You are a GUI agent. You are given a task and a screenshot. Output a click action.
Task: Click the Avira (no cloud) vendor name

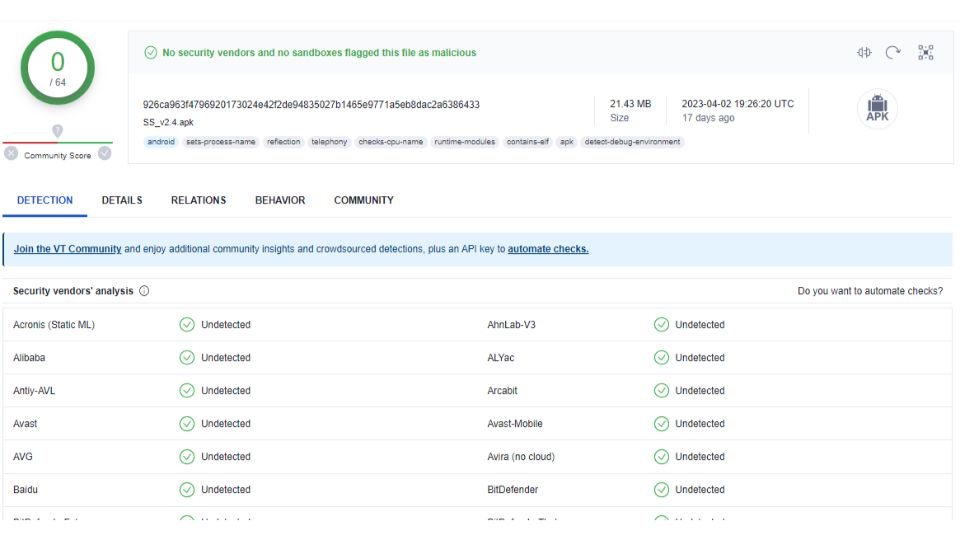pos(521,457)
